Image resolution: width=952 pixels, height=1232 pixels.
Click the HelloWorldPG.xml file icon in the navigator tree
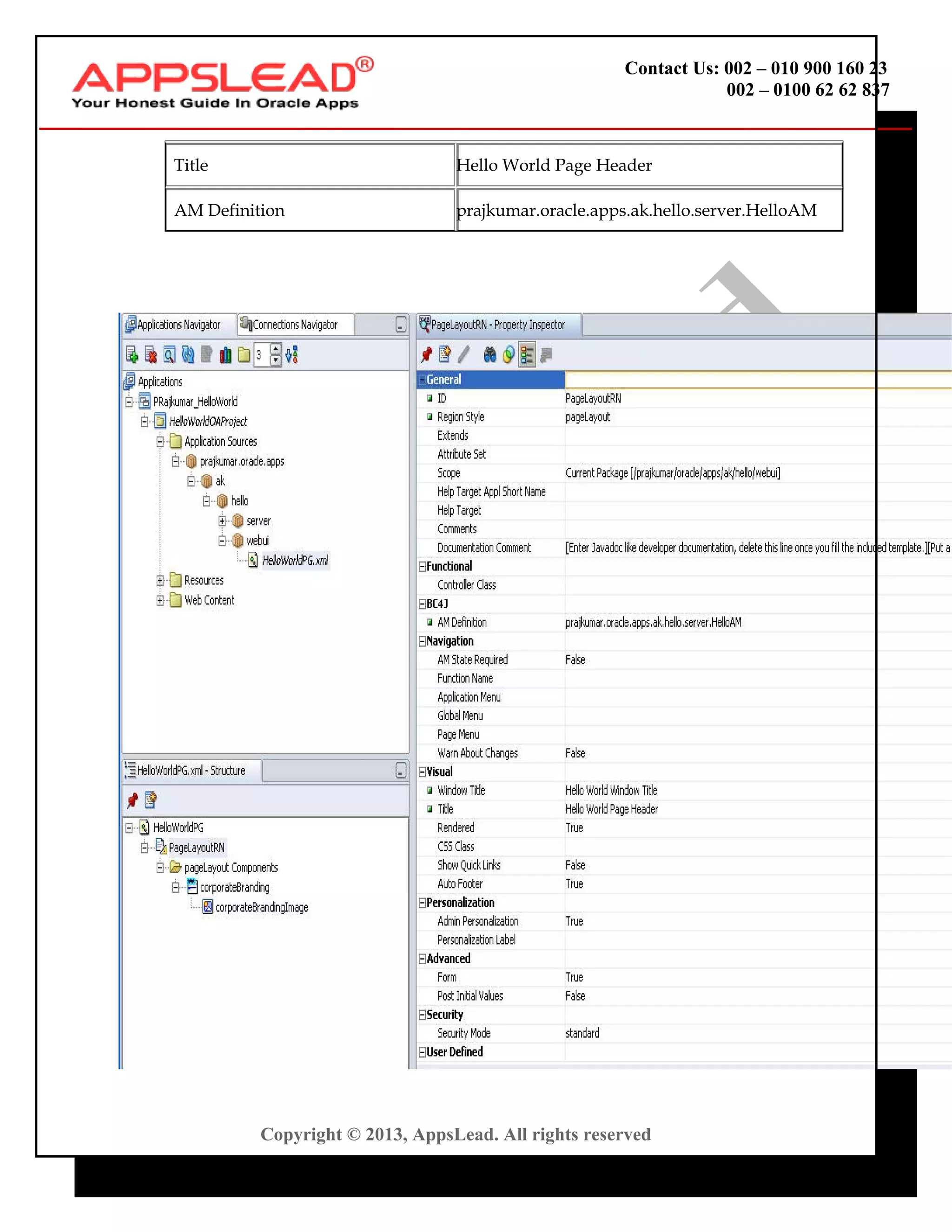point(253,560)
